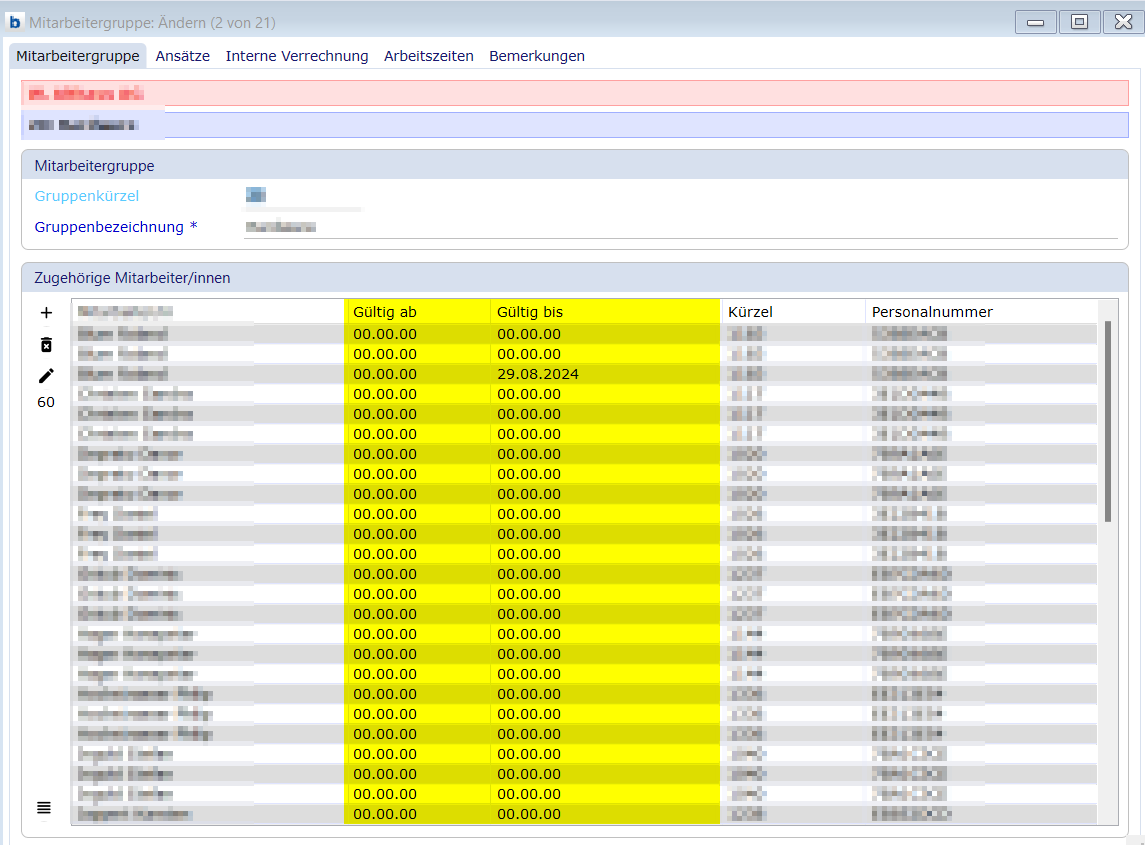Image resolution: width=1145 pixels, height=845 pixels.
Task: Click the vertical scrollbar of the employee table
Action: 1108,420
